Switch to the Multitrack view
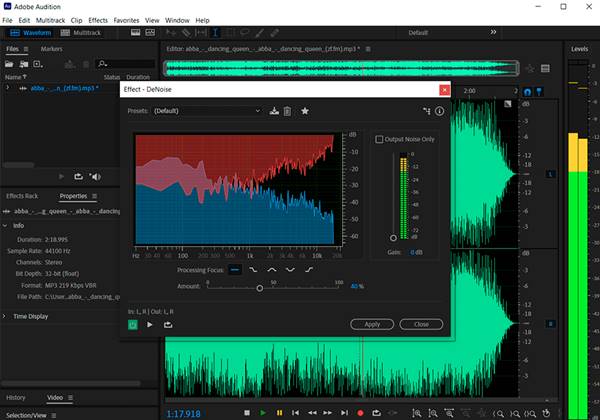 click(x=82, y=33)
